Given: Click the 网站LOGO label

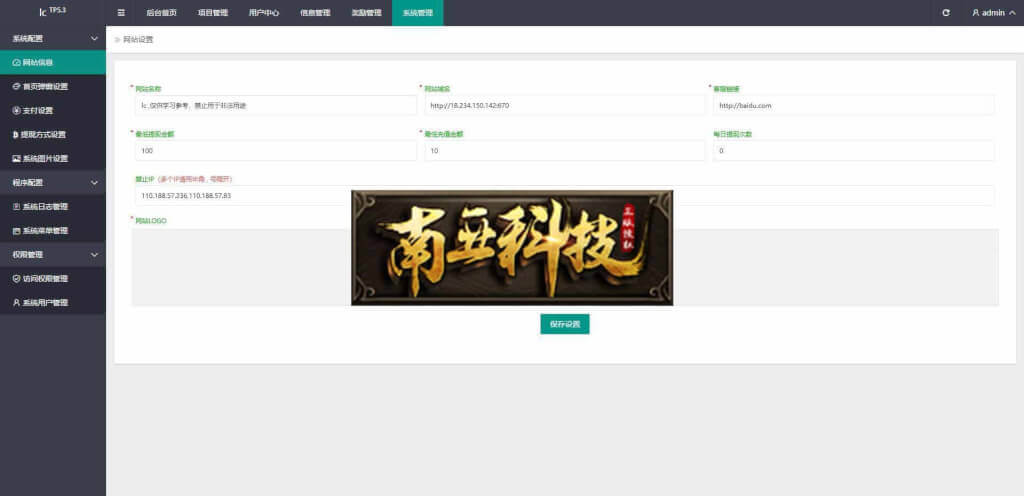Looking at the screenshot, I should click(150, 221).
